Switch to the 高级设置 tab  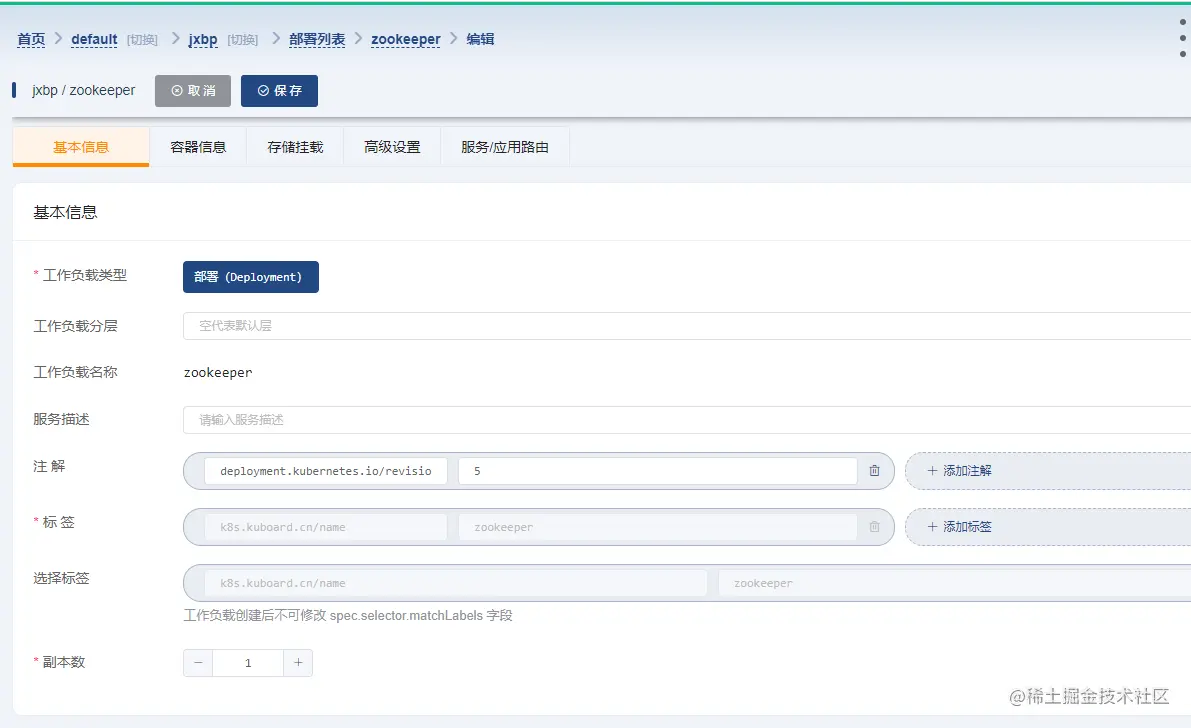(392, 147)
